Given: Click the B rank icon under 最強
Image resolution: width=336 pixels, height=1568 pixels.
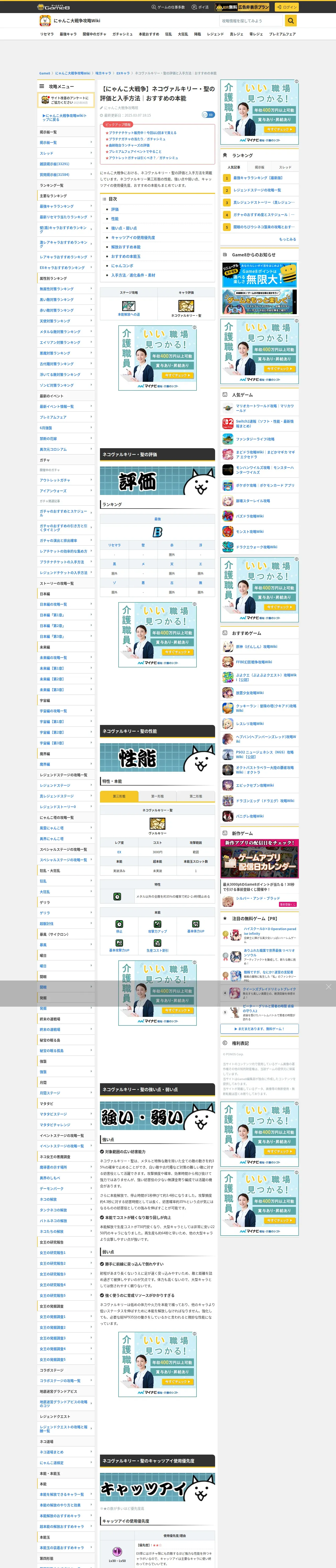Looking at the screenshot, I should pos(157,532).
